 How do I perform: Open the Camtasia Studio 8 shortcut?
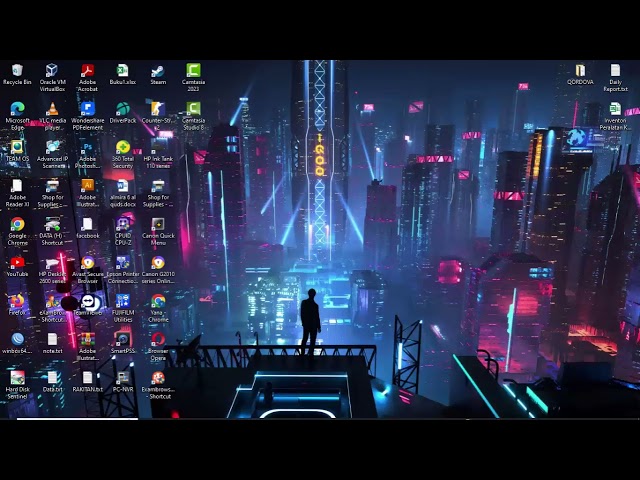click(x=193, y=116)
